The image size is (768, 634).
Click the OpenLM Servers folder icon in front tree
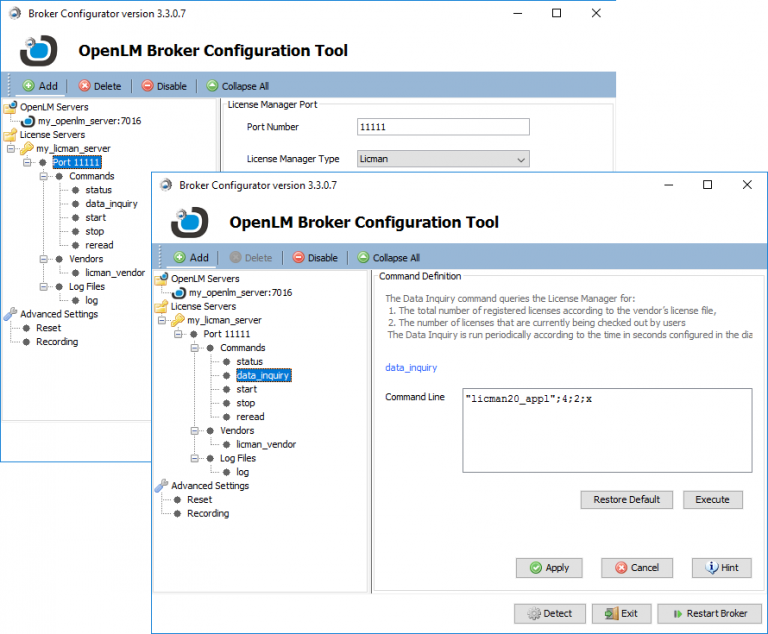161,279
